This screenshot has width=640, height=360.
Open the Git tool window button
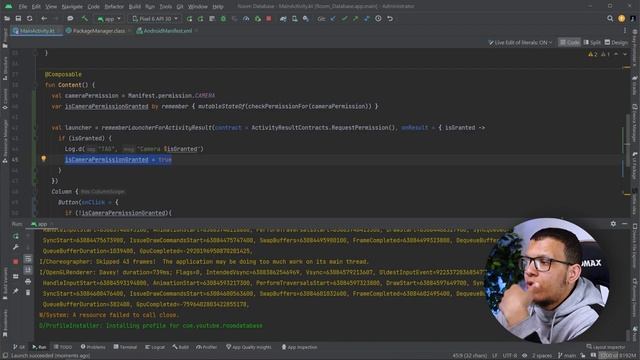pos(19,347)
